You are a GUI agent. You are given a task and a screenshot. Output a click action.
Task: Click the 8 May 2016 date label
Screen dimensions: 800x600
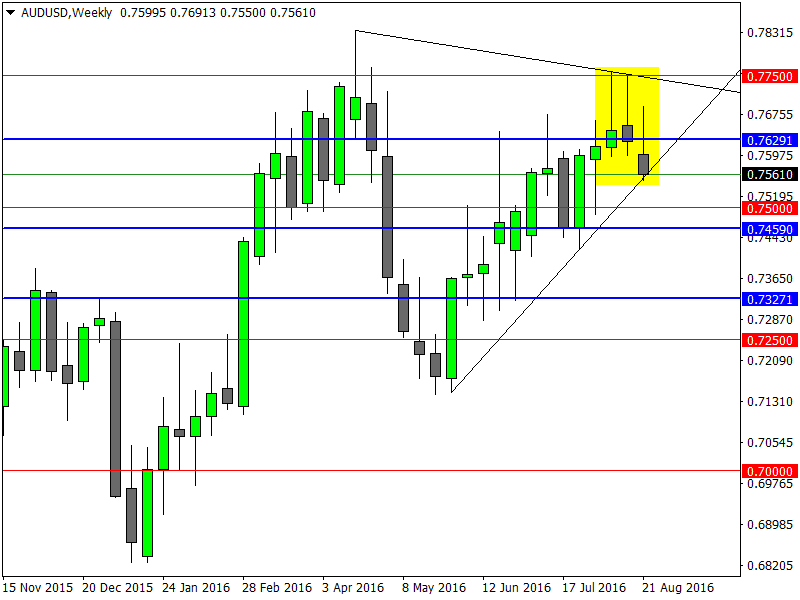434,588
